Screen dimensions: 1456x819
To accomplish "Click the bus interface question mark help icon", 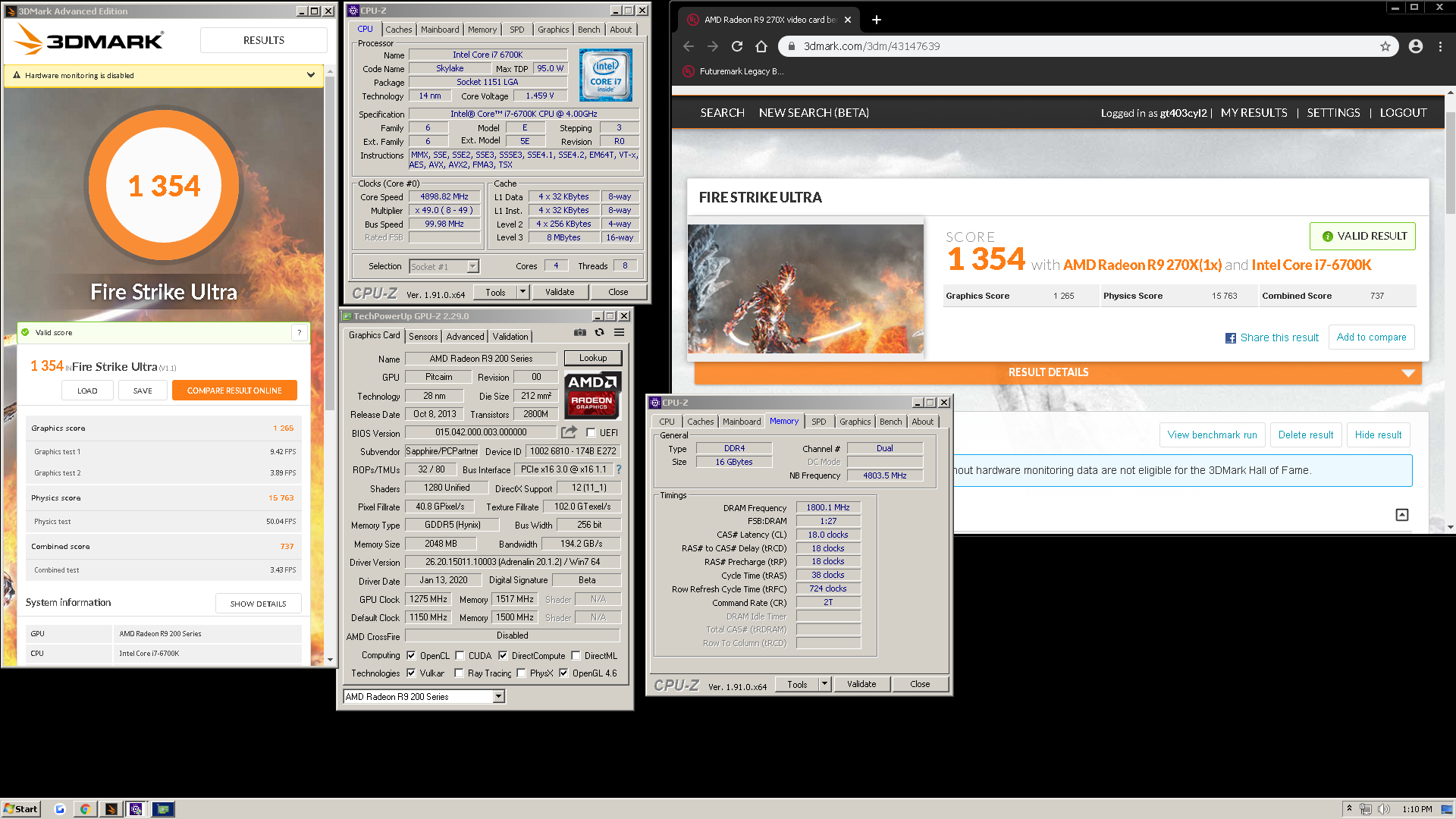I will point(619,469).
